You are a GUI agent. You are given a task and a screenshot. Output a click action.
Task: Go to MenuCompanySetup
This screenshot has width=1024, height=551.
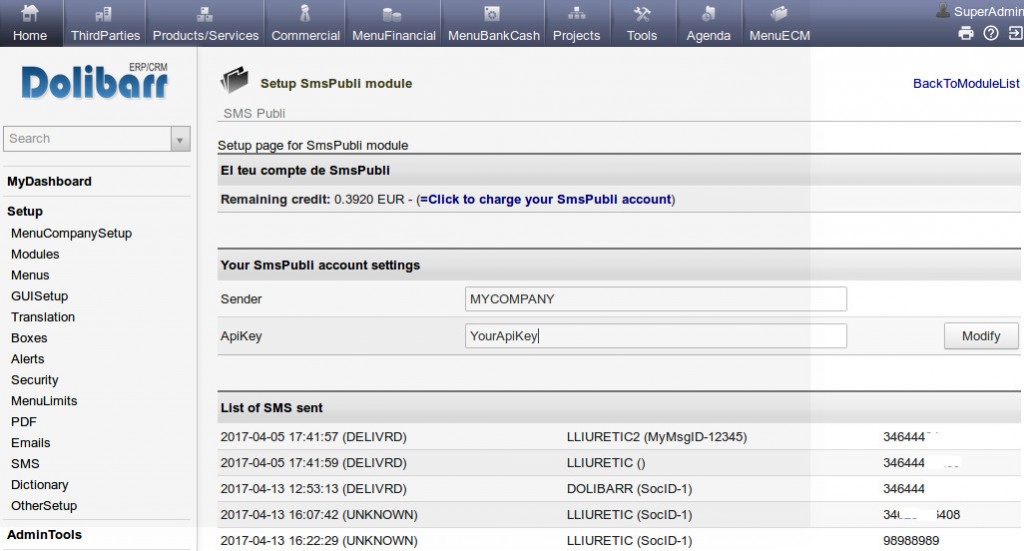point(71,233)
